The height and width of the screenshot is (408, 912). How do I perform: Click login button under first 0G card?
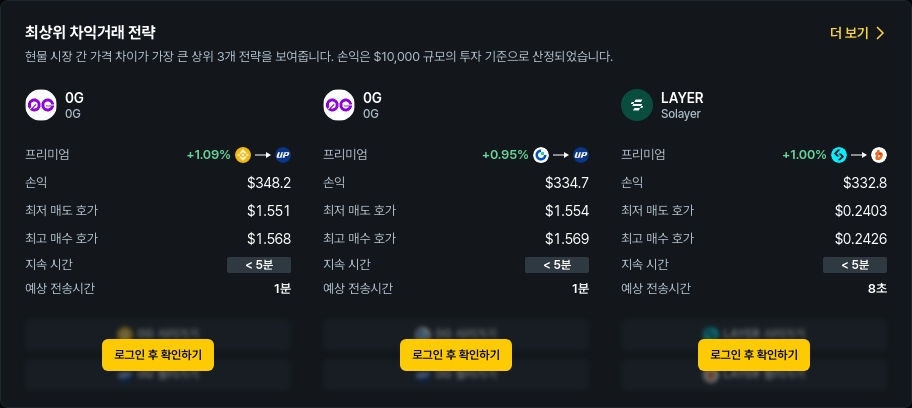click(158, 354)
